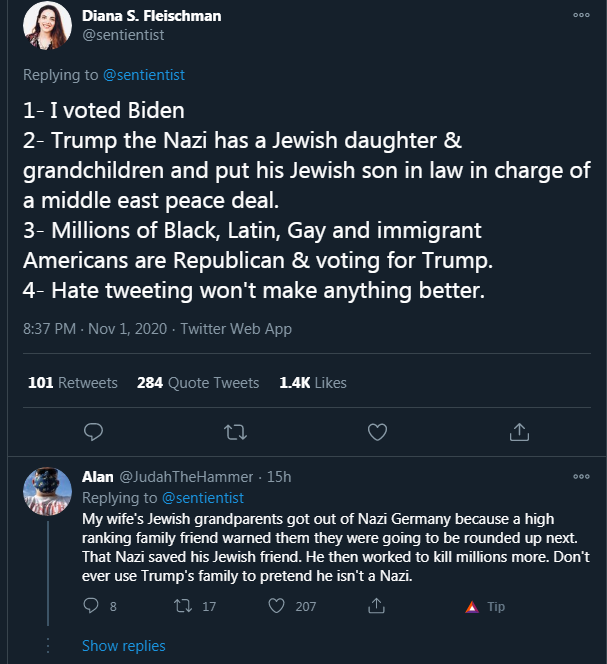Image resolution: width=607 pixels, height=664 pixels.
Task: Open Alan's profile avatar
Action: 47,491
